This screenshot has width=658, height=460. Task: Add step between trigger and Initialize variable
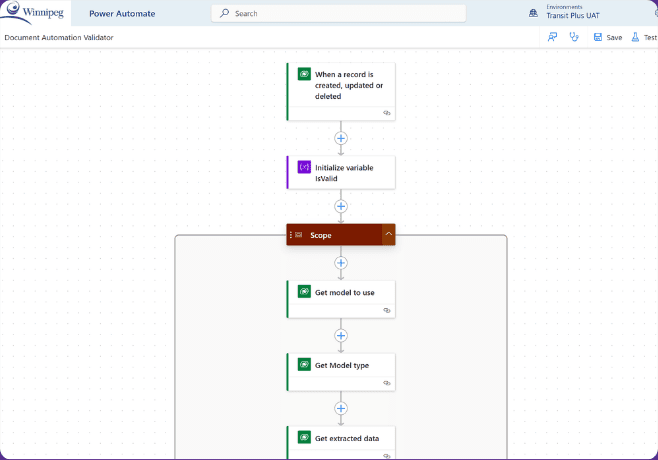(x=341, y=138)
